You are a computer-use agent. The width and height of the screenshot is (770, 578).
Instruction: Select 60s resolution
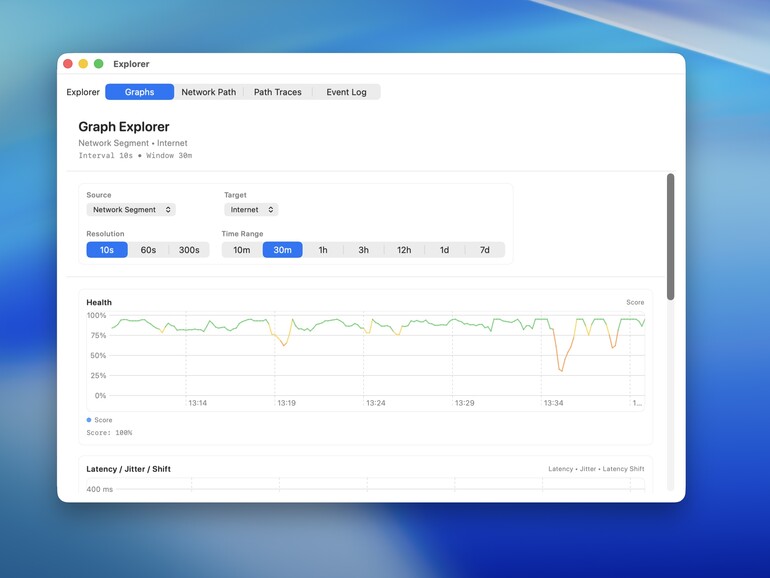tap(148, 250)
